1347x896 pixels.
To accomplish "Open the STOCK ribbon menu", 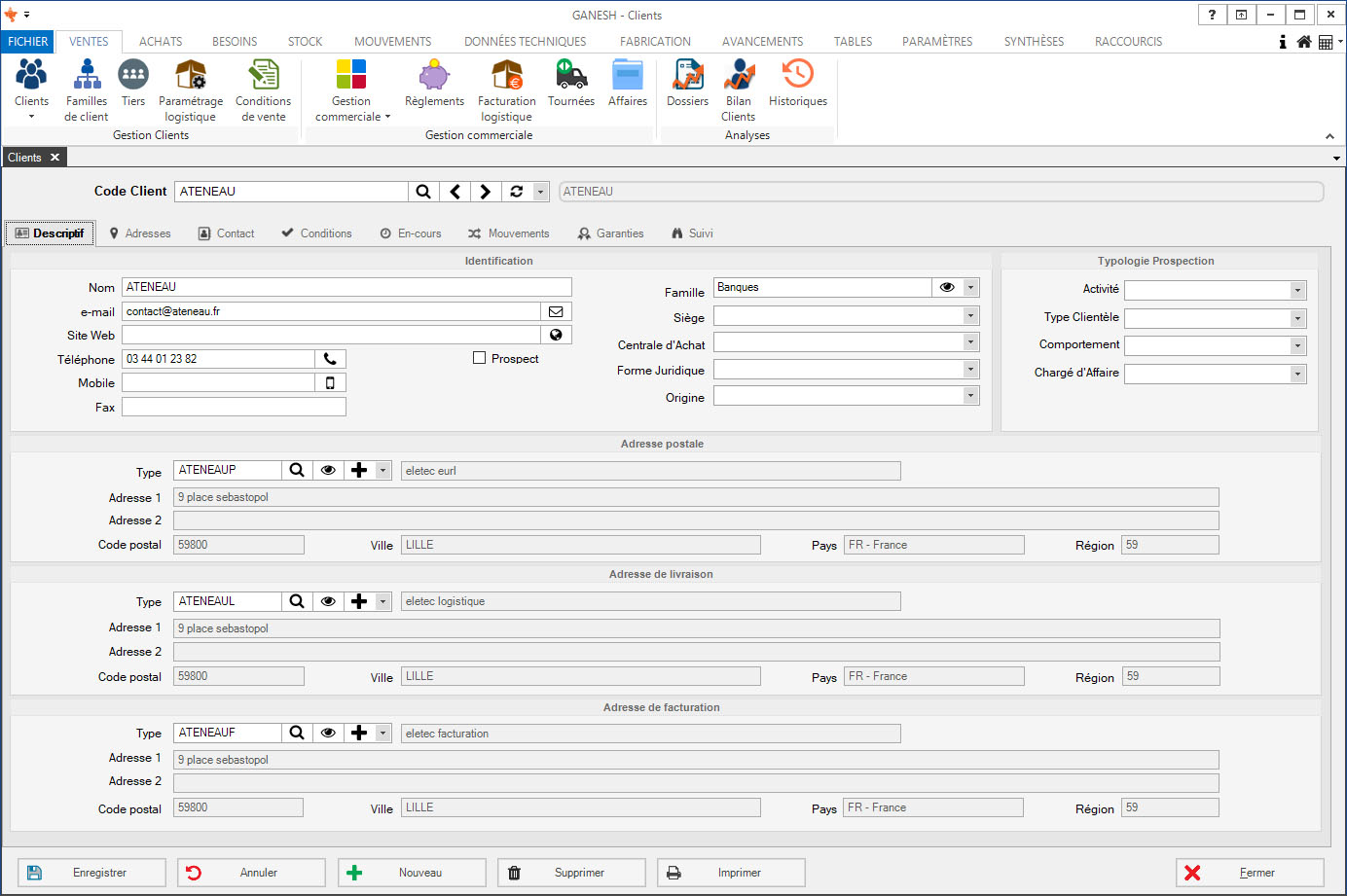I will pyautogui.click(x=305, y=42).
